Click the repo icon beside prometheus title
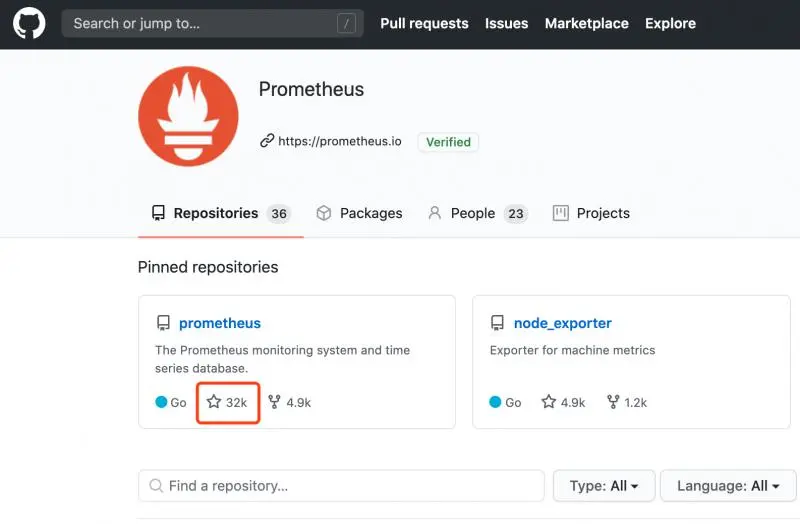The height and width of the screenshot is (524, 800). click(163, 323)
